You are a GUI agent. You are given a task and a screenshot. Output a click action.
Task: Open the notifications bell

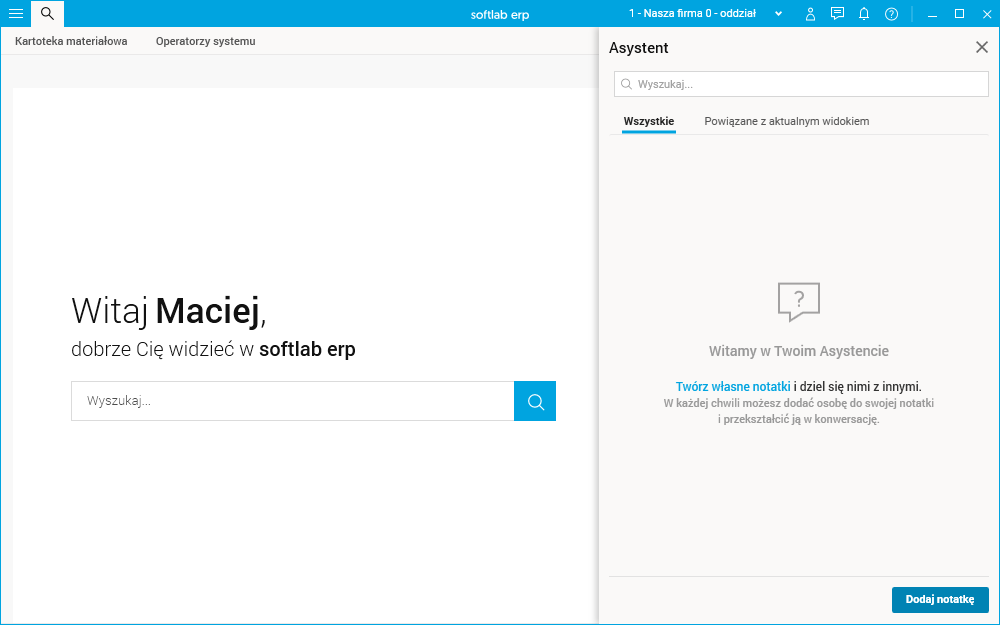(x=864, y=13)
